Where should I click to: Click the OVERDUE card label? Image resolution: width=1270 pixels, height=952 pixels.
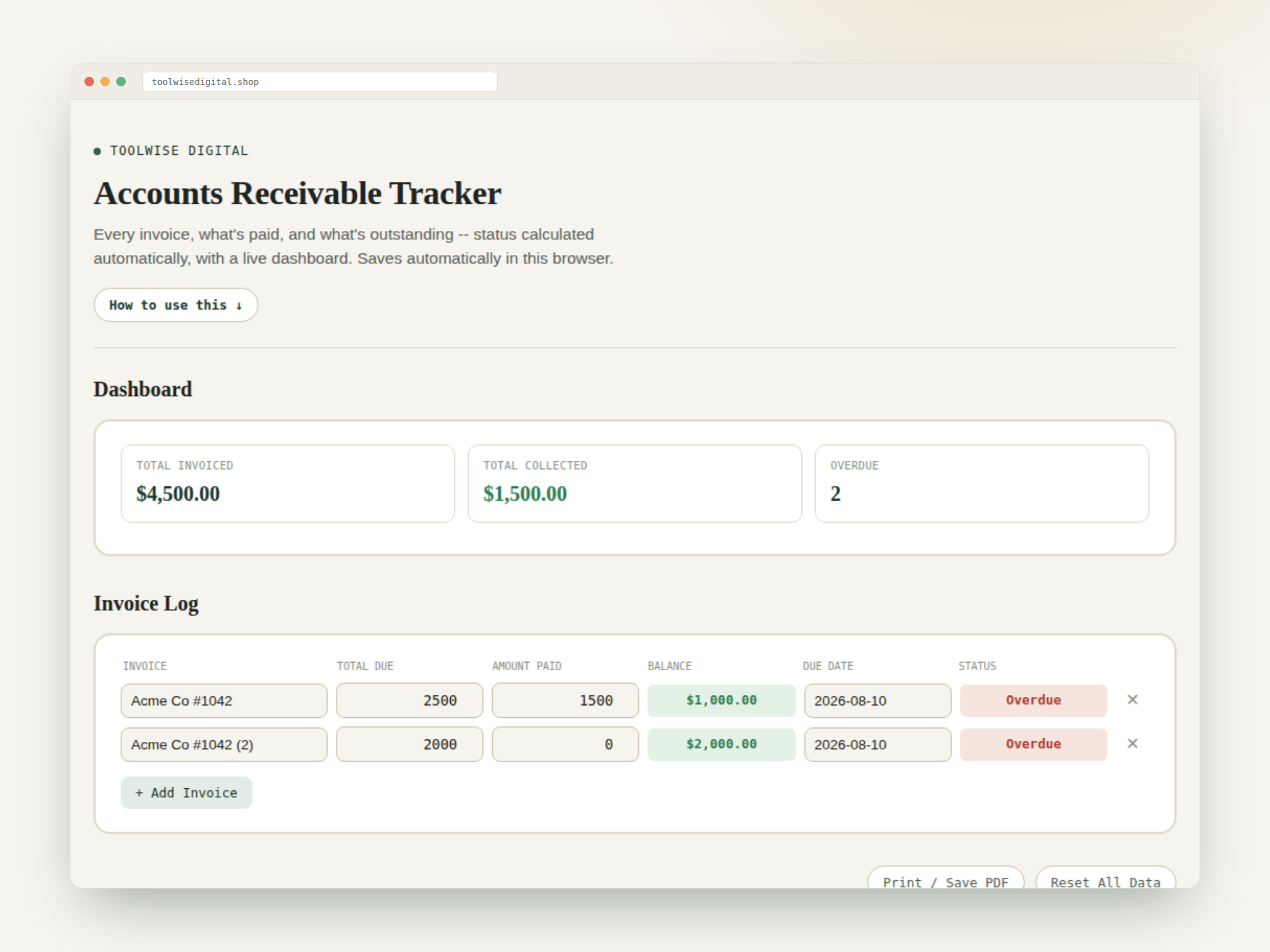(x=855, y=465)
